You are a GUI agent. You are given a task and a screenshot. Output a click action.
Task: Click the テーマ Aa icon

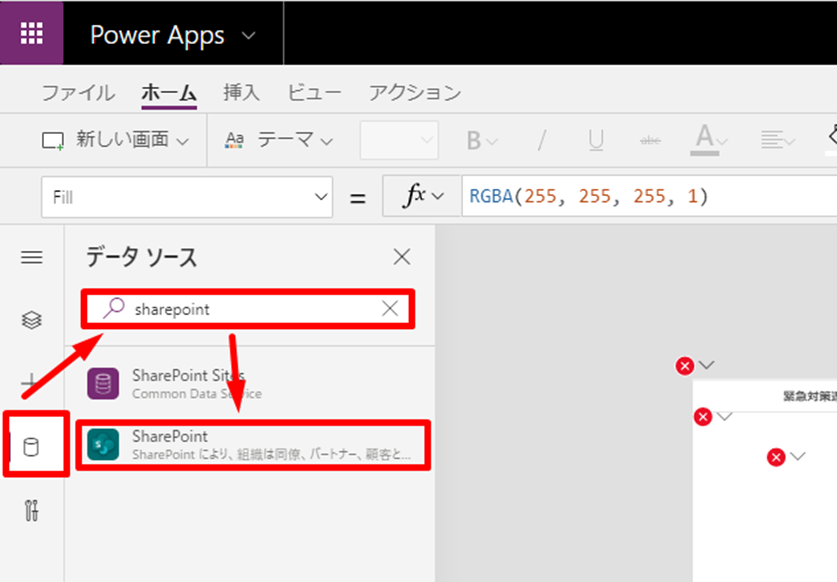[234, 140]
